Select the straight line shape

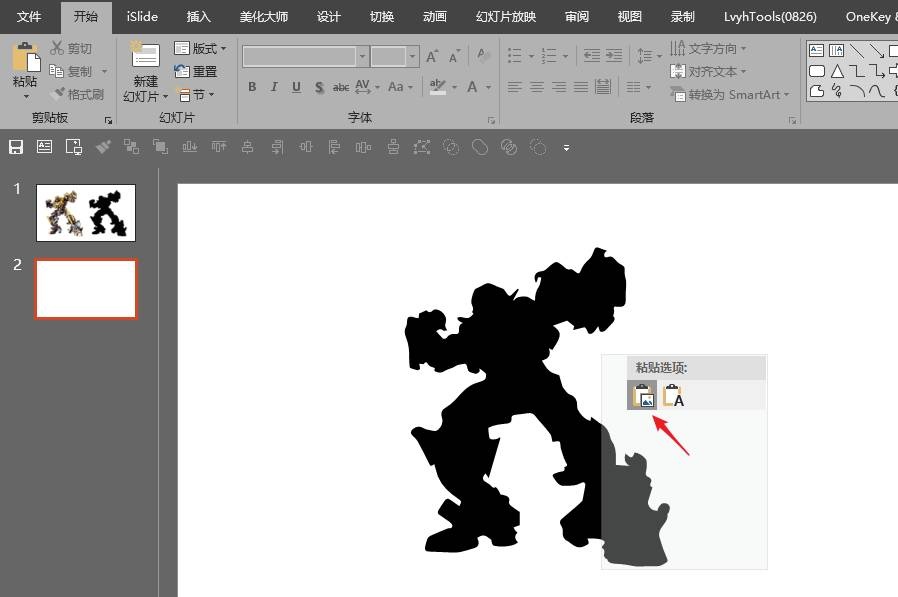point(856,50)
